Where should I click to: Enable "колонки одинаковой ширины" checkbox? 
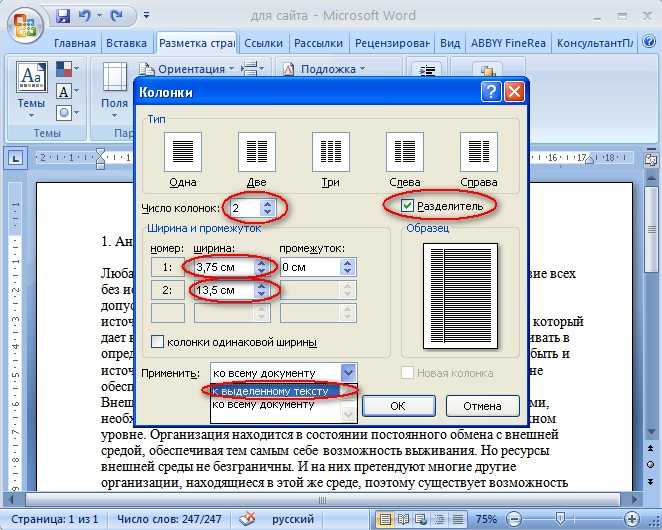(x=157, y=341)
